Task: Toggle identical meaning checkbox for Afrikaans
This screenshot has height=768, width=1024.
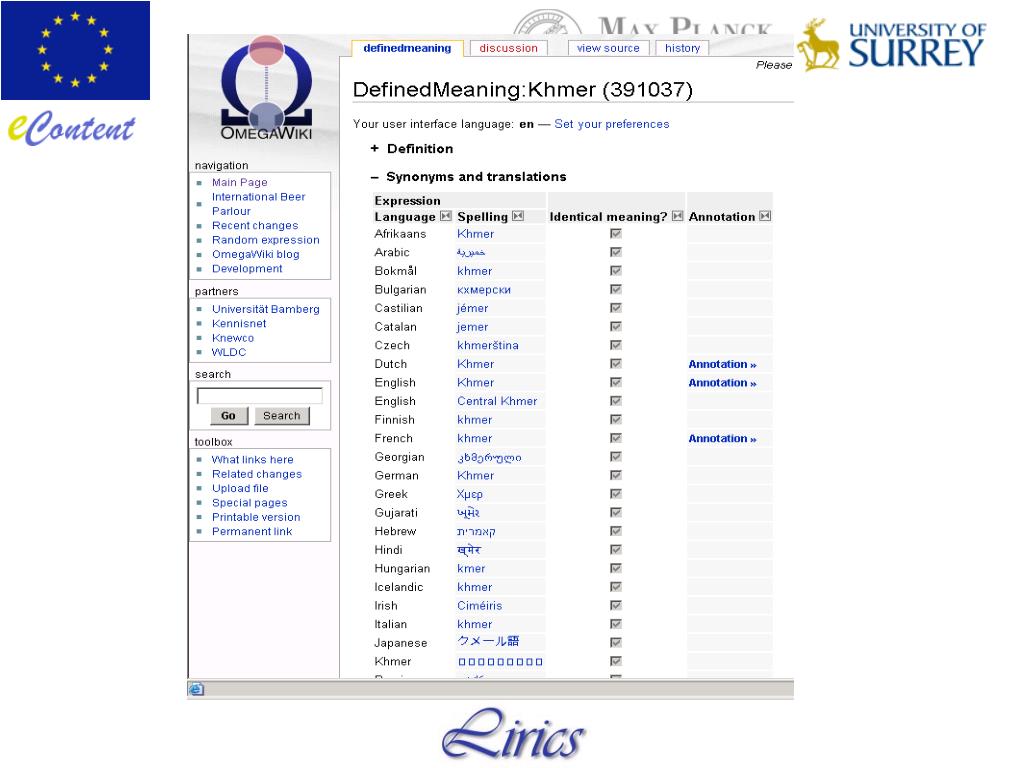Action: (616, 233)
